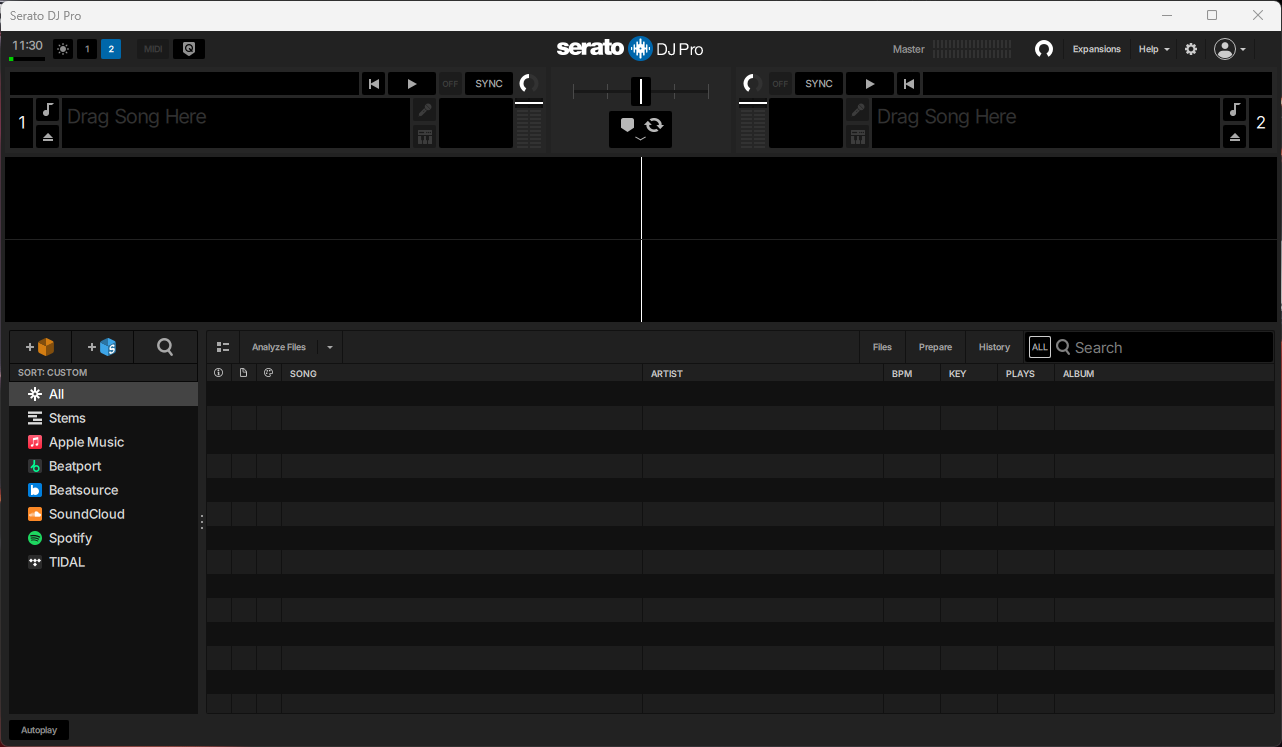Toggle the ALL search filter button
This screenshot has height=747, width=1282.
click(1040, 347)
